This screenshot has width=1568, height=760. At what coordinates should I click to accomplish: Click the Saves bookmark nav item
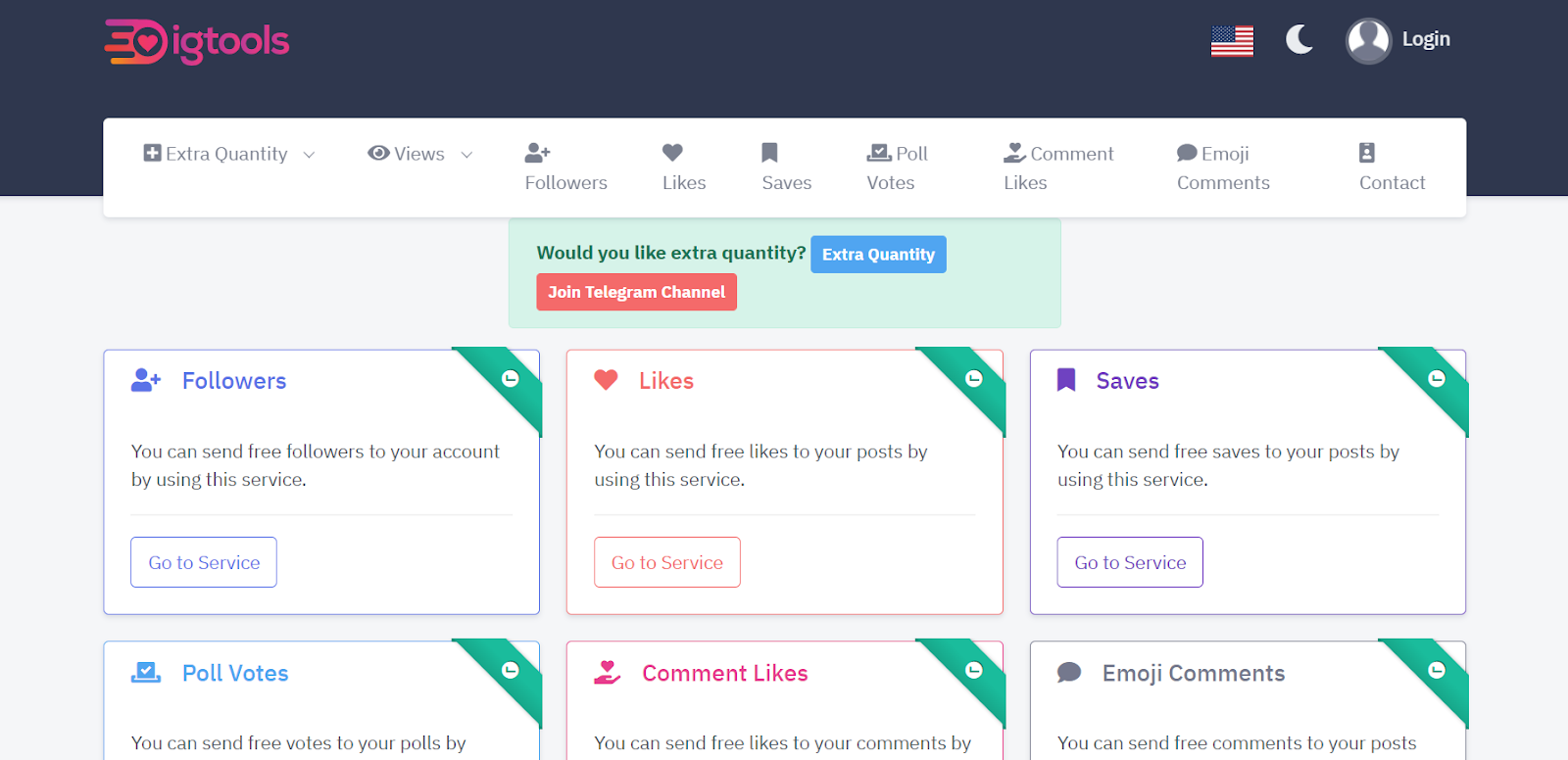click(x=786, y=167)
